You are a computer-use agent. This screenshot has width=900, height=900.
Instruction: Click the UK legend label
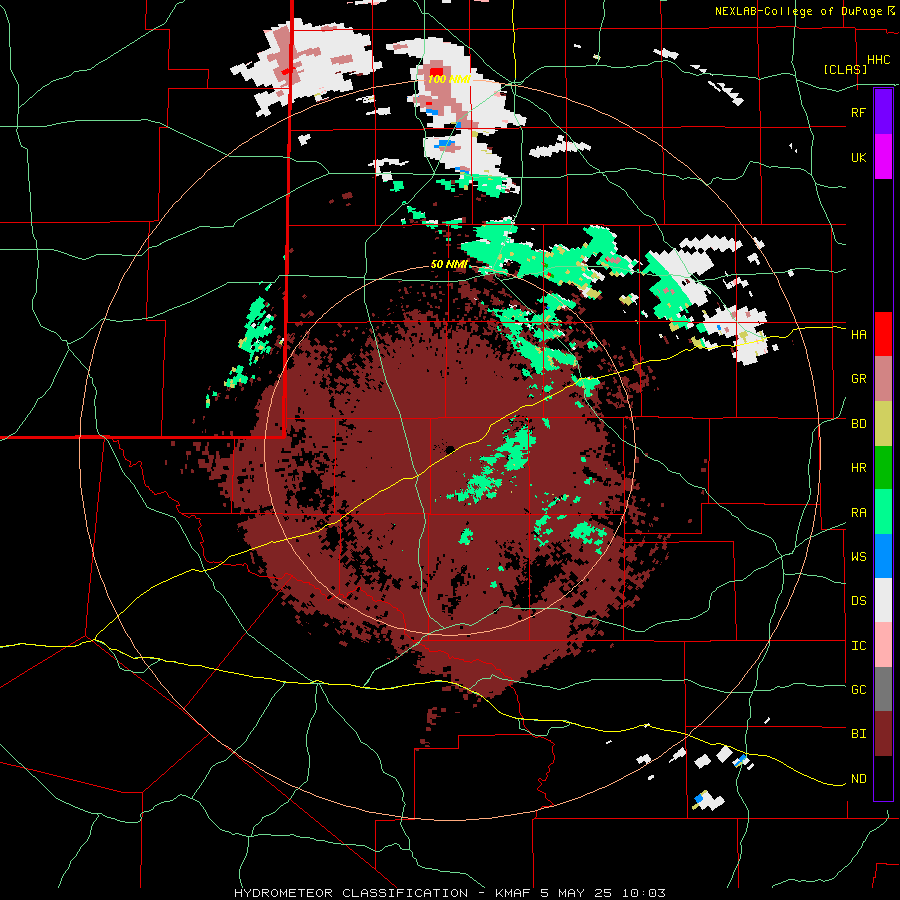point(858,157)
